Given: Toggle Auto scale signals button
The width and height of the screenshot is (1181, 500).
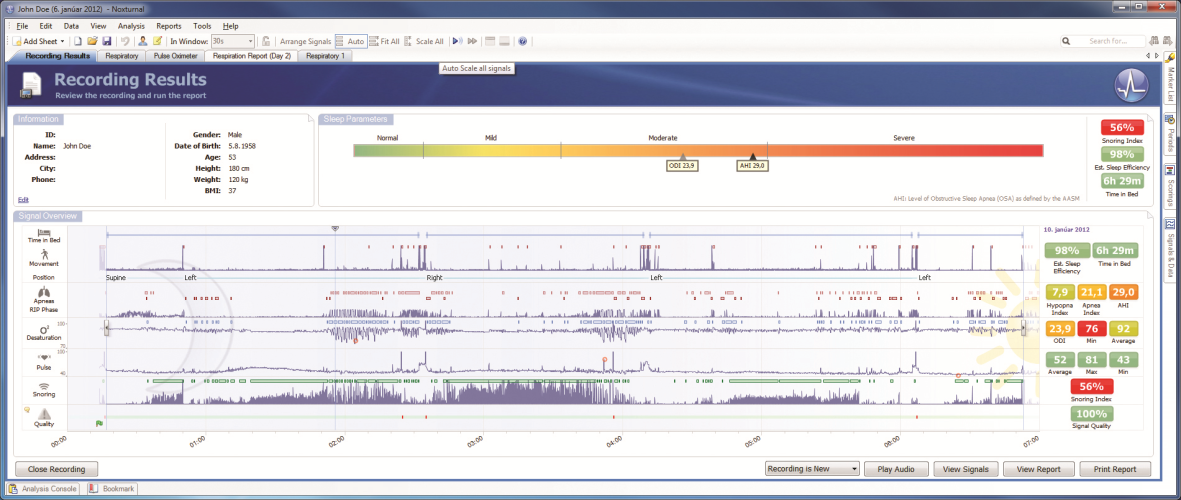Looking at the screenshot, I should 350,41.
